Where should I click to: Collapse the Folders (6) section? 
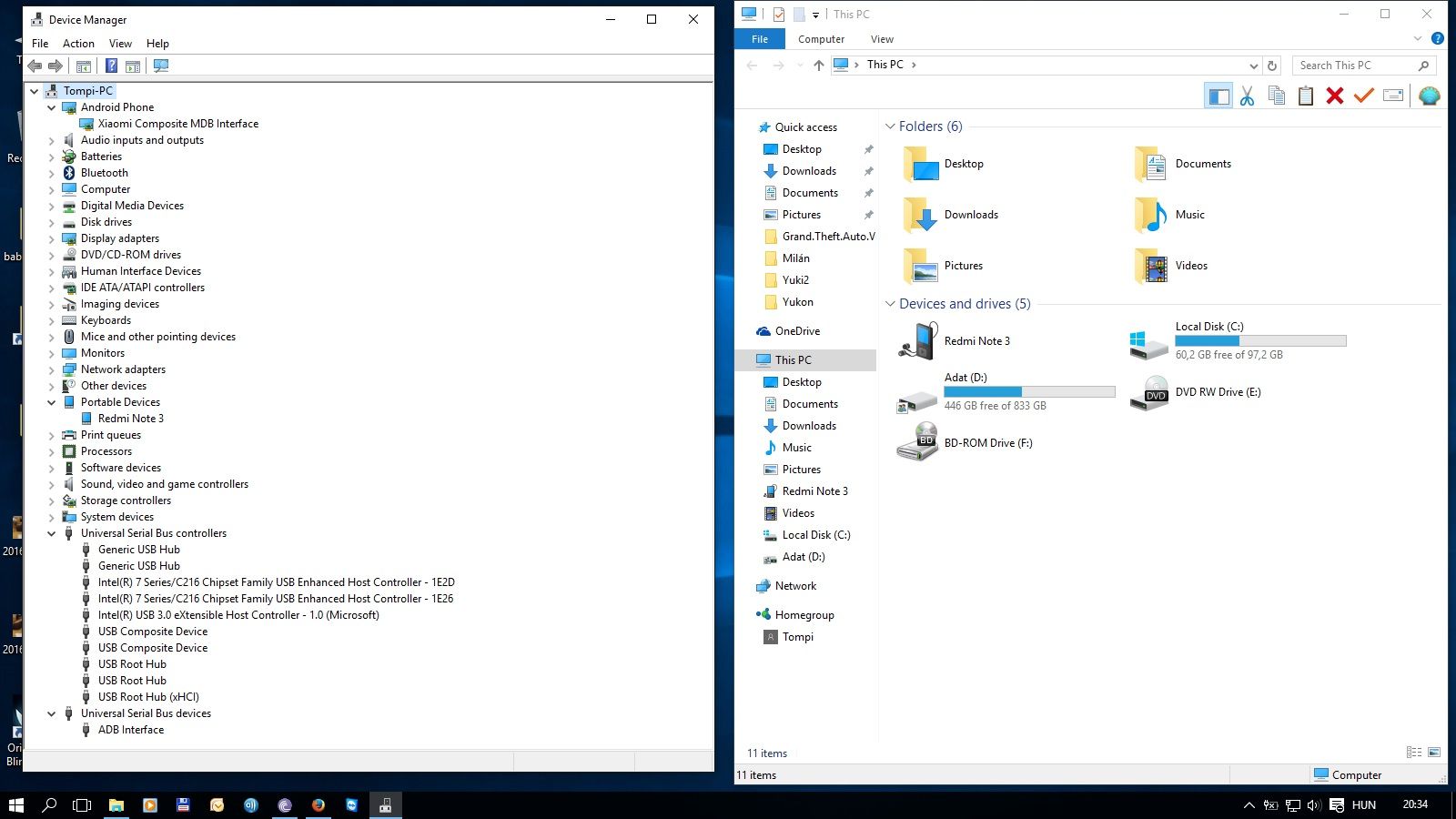890,126
